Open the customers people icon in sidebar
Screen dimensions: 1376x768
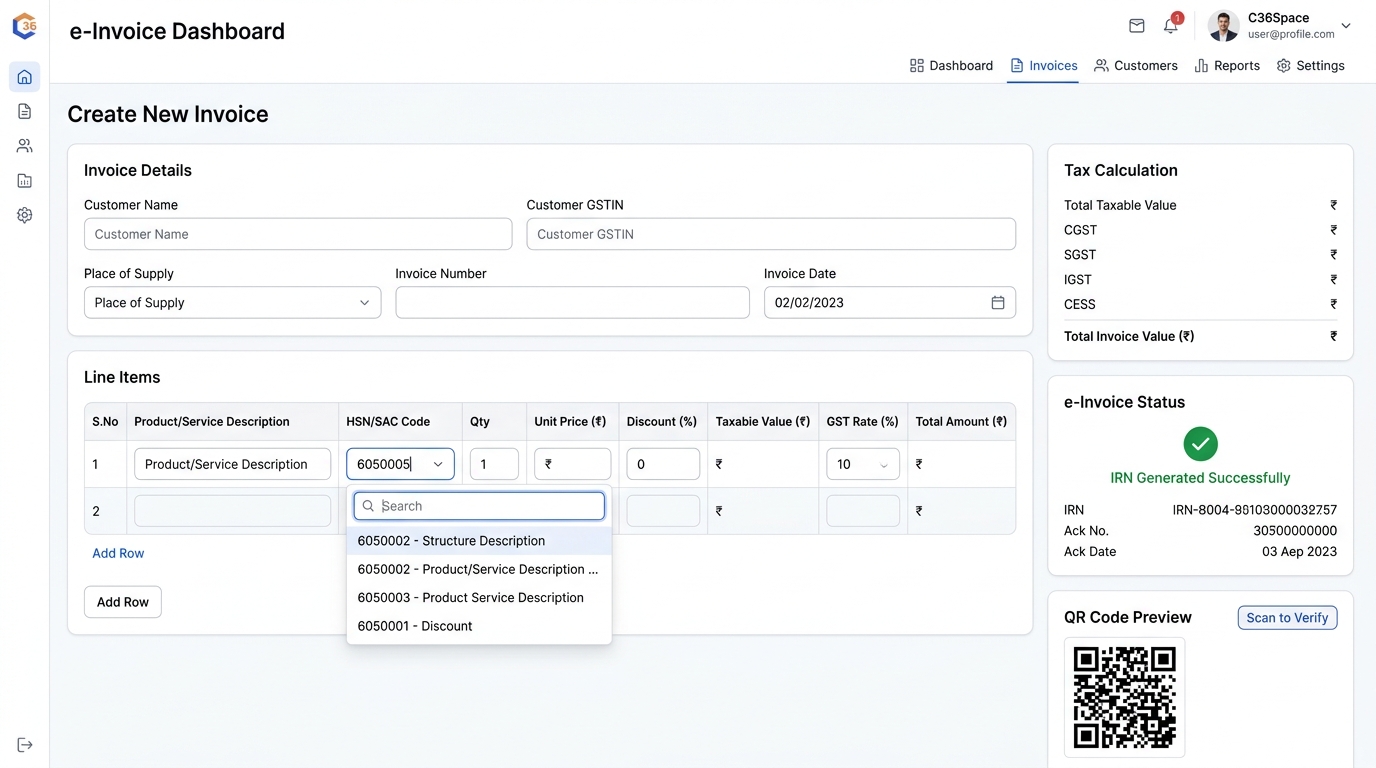click(25, 146)
